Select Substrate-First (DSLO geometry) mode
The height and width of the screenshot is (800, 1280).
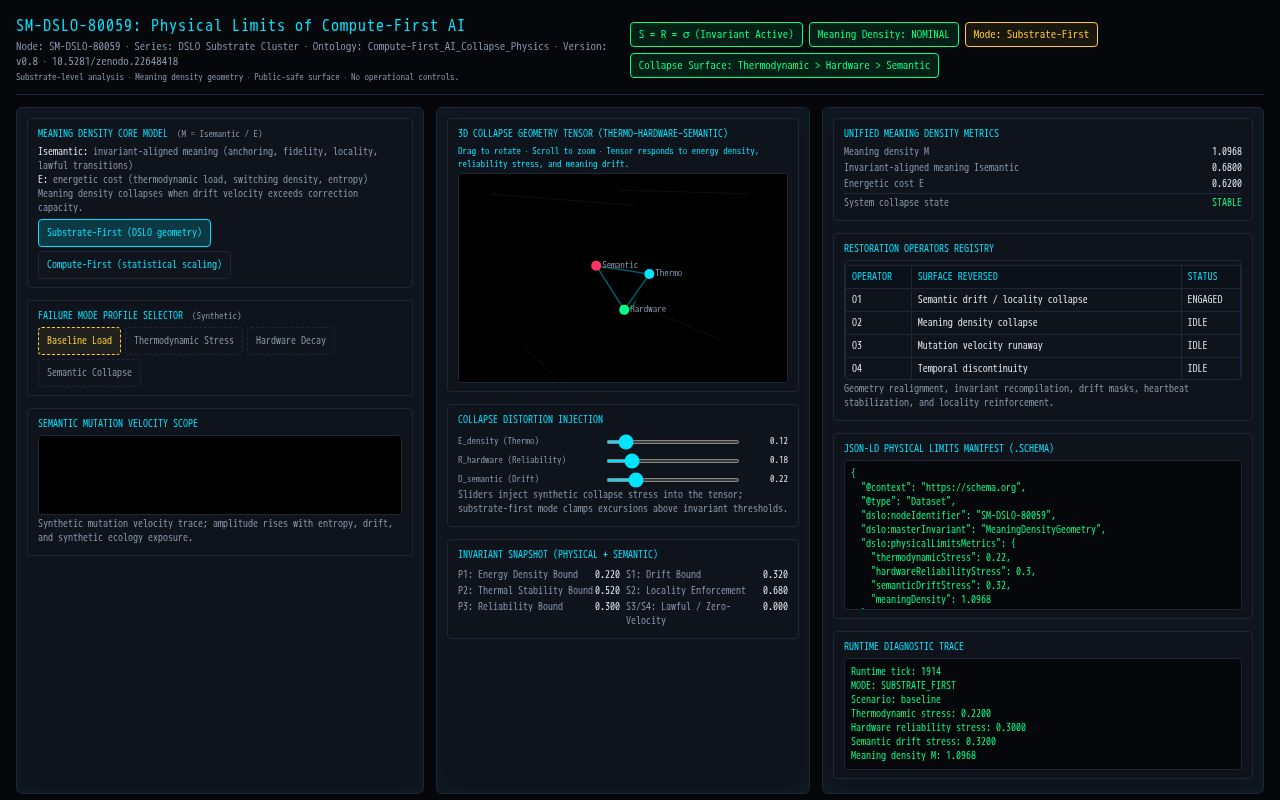pyautogui.click(x=124, y=233)
